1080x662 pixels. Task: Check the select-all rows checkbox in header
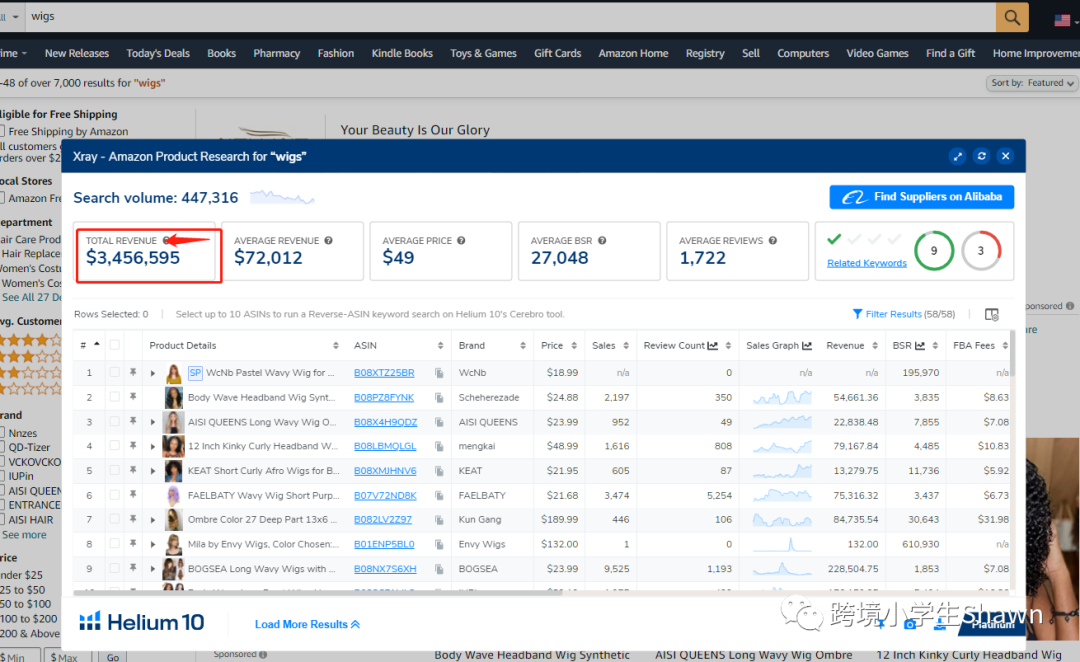point(114,346)
